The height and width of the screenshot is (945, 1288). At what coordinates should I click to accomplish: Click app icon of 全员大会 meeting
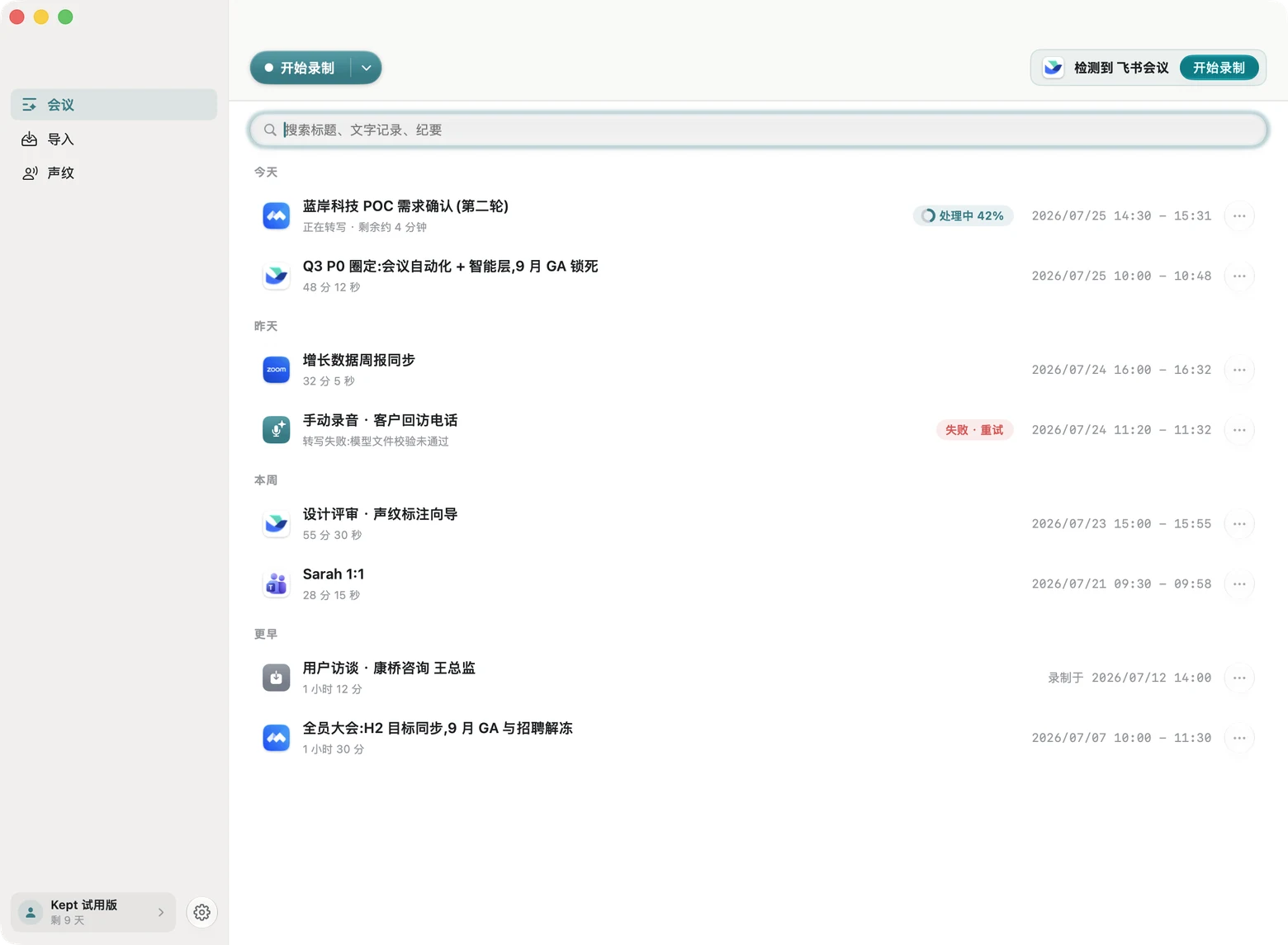click(276, 738)
